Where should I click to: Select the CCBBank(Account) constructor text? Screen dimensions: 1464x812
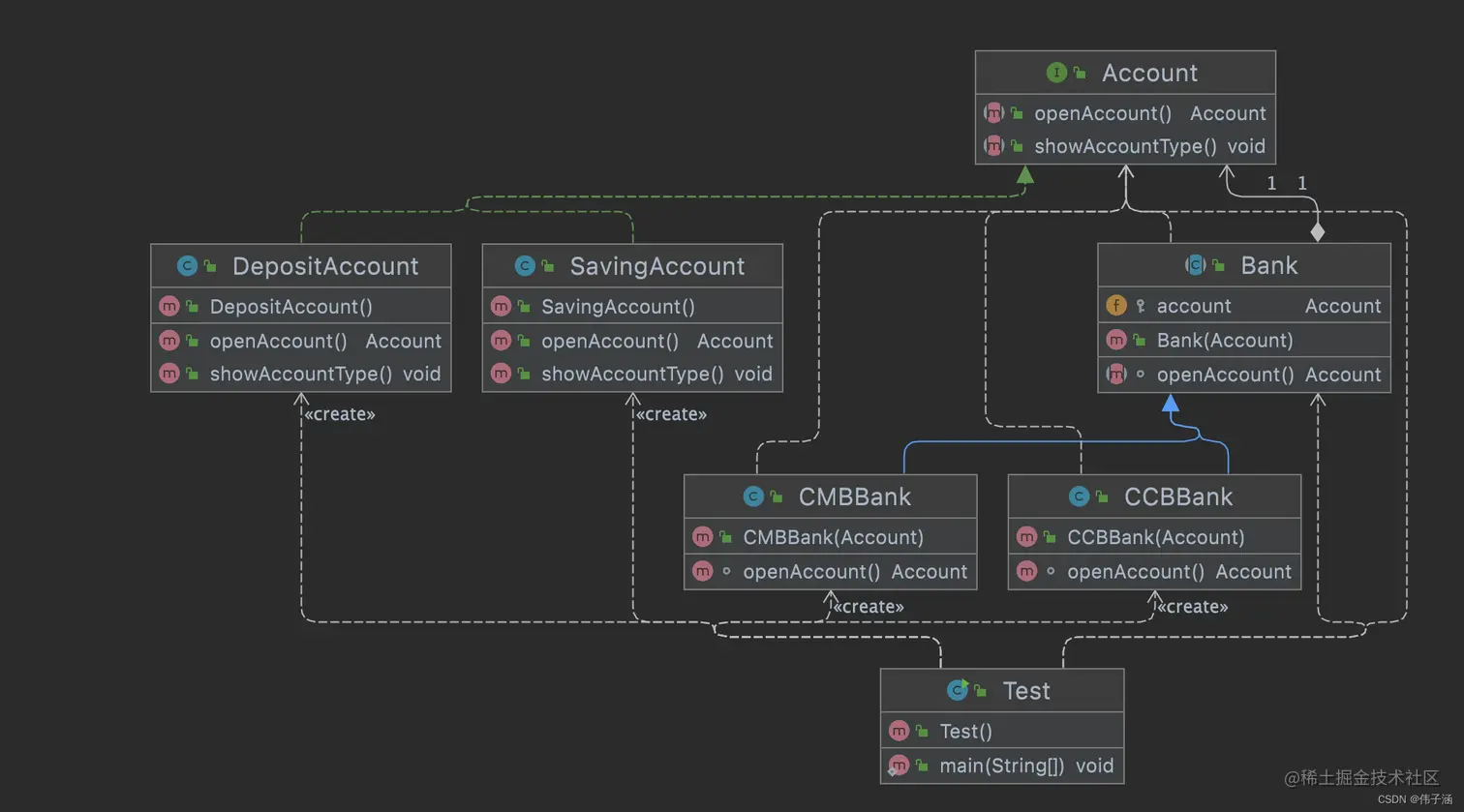tap(1156, 537)
